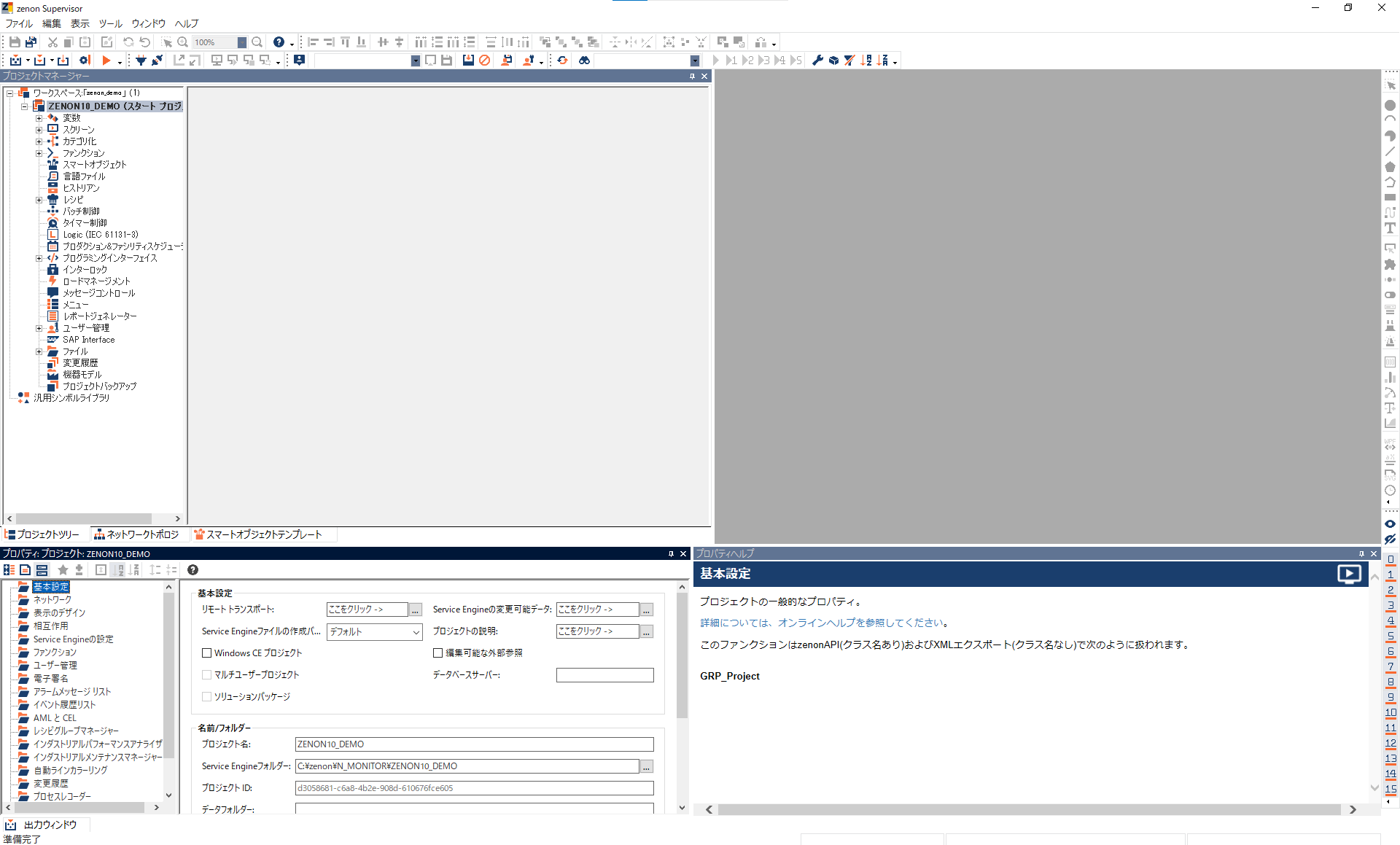Expand the 変数 tree node
Viewport: 1400px width, 845px height.
coord(39,118)
